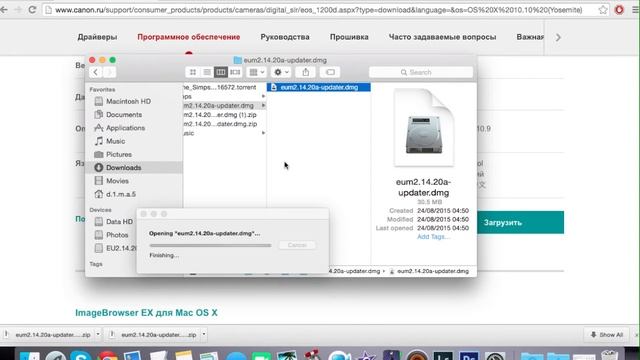Screen dimensions: 640x360
Task: Open the Драйверы tab on the Canon page
Action: point(97,37)
